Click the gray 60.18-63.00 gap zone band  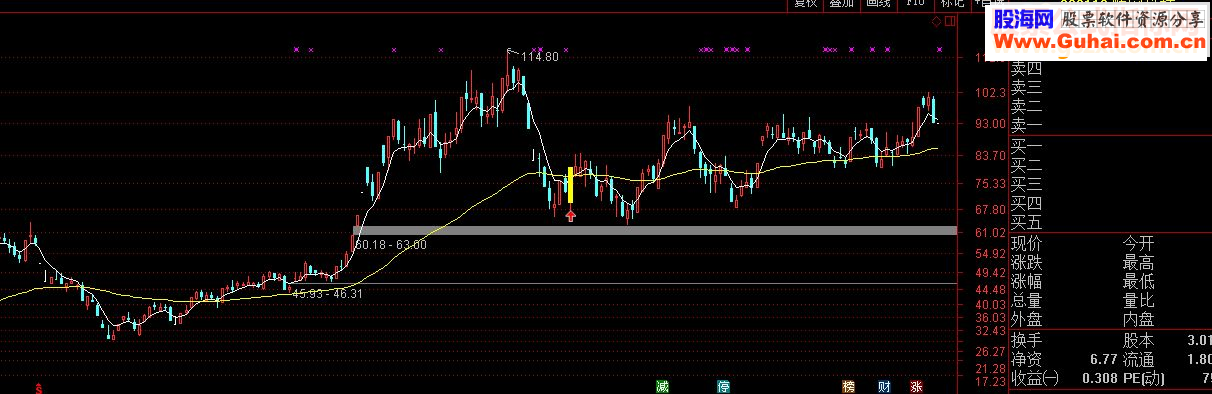click(655, 231)
